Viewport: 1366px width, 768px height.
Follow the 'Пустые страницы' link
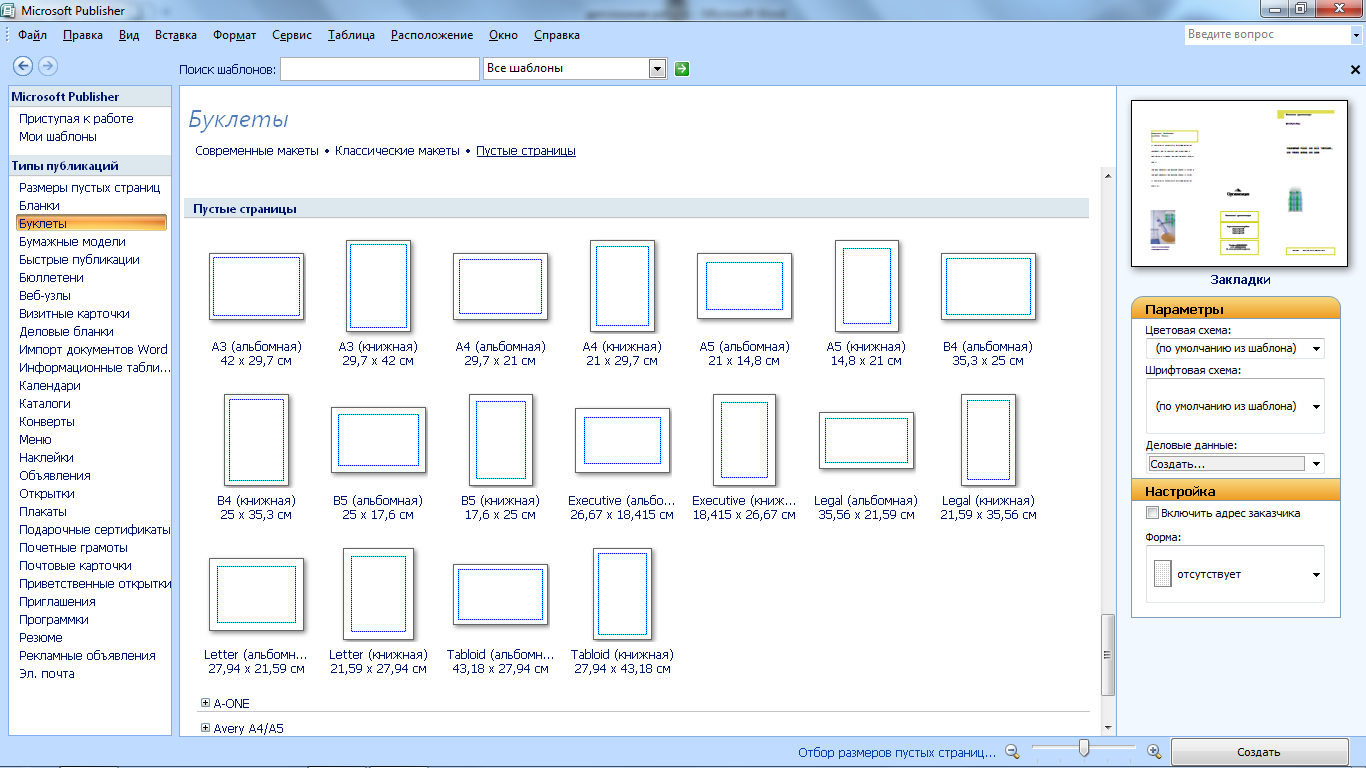coord(526,151)
